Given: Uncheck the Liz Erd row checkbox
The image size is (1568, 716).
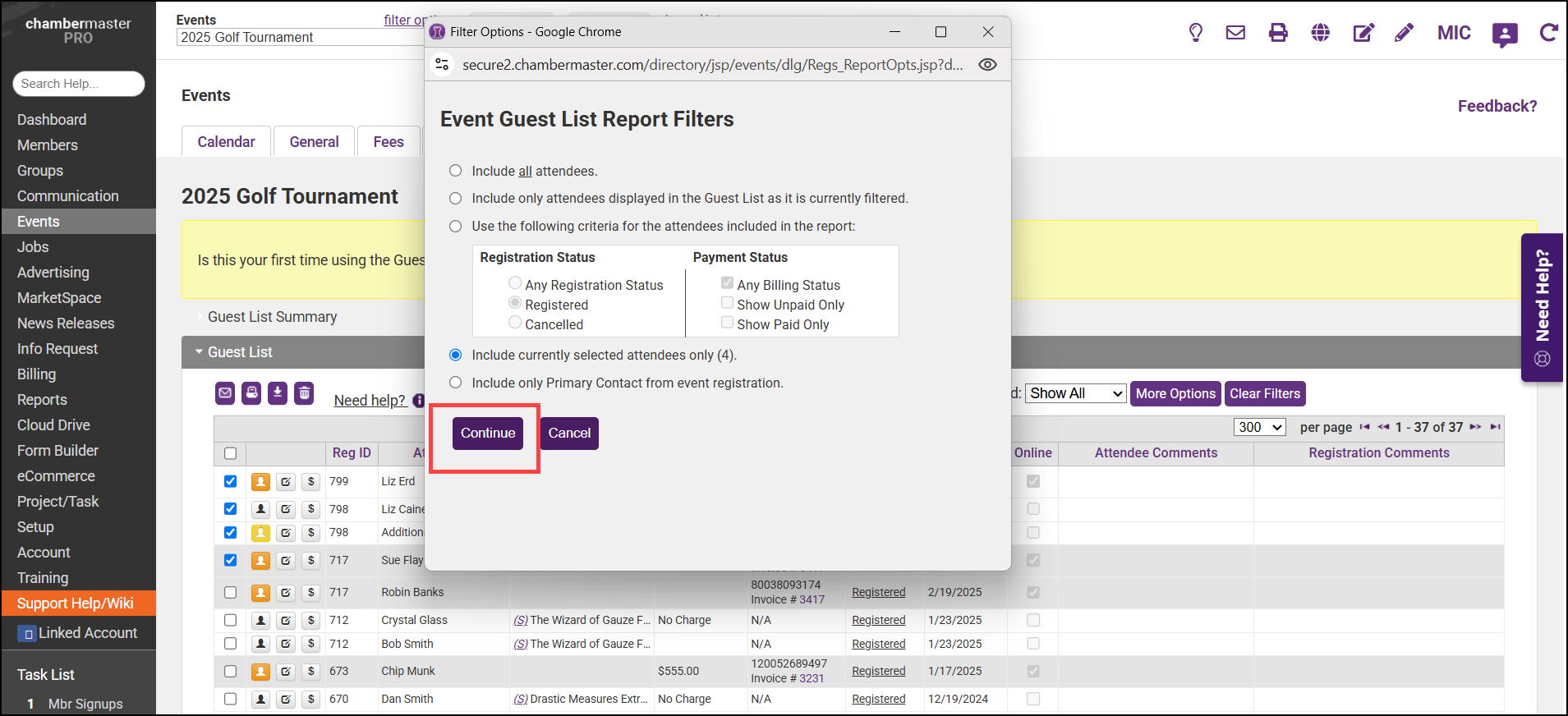Looking at the screenshot, I should coord(231,481).
